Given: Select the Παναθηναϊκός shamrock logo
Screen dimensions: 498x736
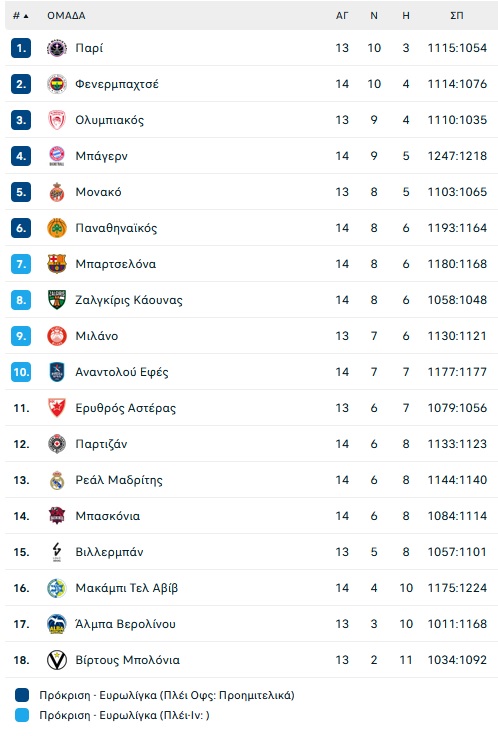Looking at the screenshot, I should [57, 228].
